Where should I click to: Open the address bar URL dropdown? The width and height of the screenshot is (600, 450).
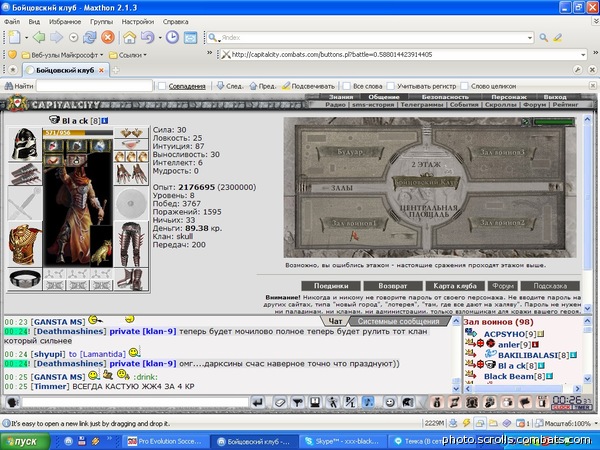[583, 55]
